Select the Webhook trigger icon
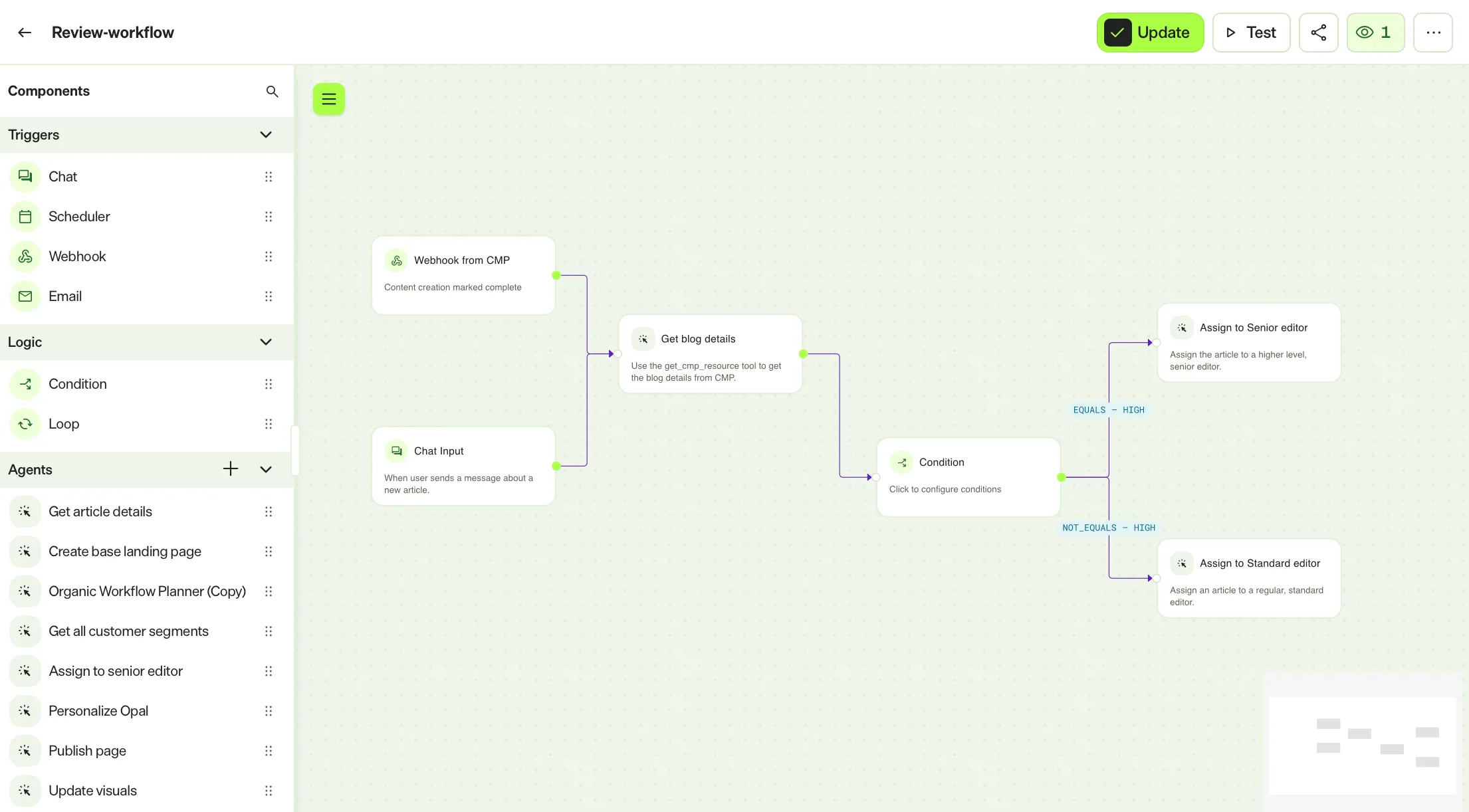Viewport: 1469px width, 812px height. click(25, 256)
